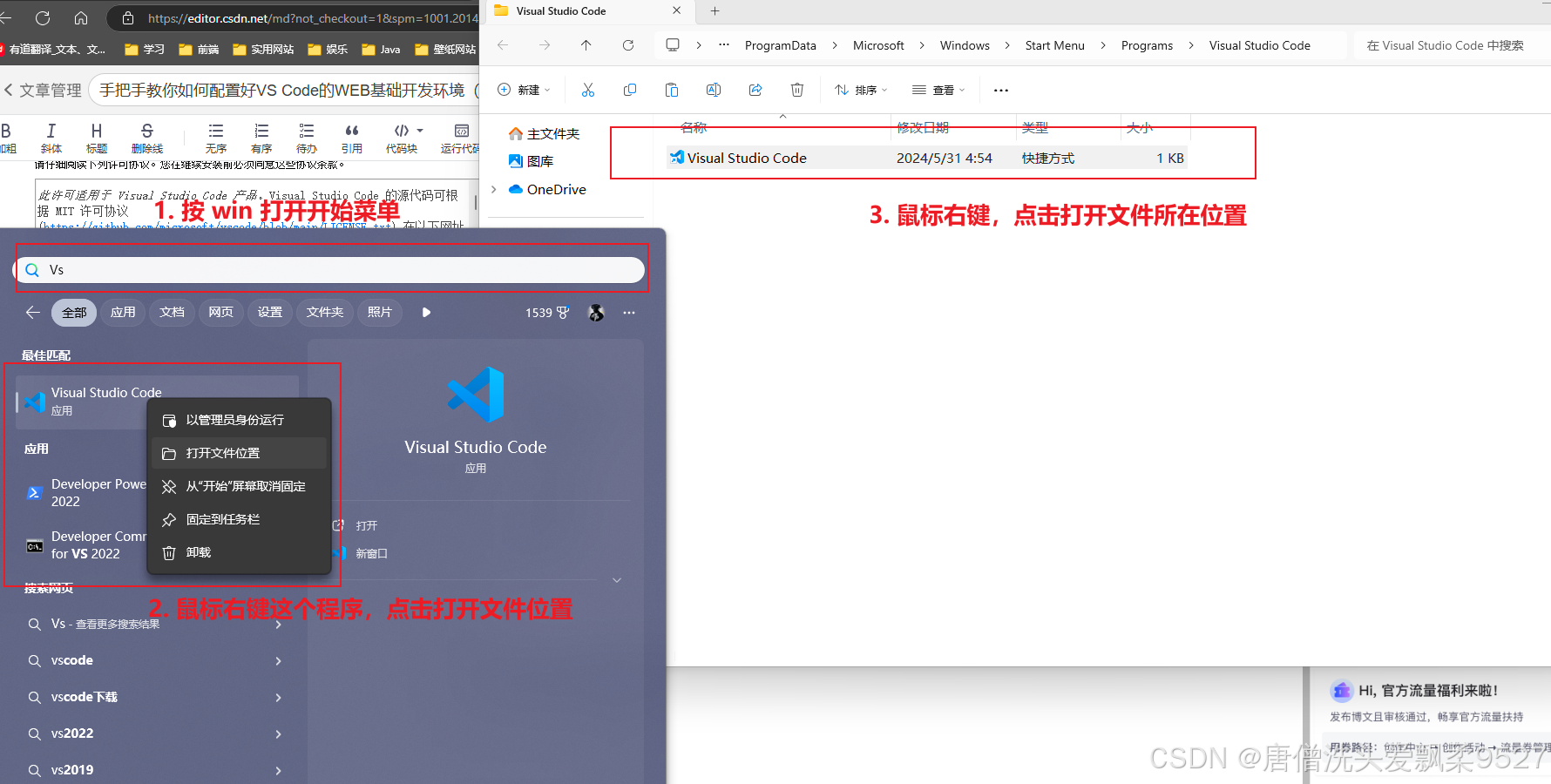This screenshot has height=784, width=1551.
Task: Apply strikethrough in CSDN editor
Action: tap(147, 138)
